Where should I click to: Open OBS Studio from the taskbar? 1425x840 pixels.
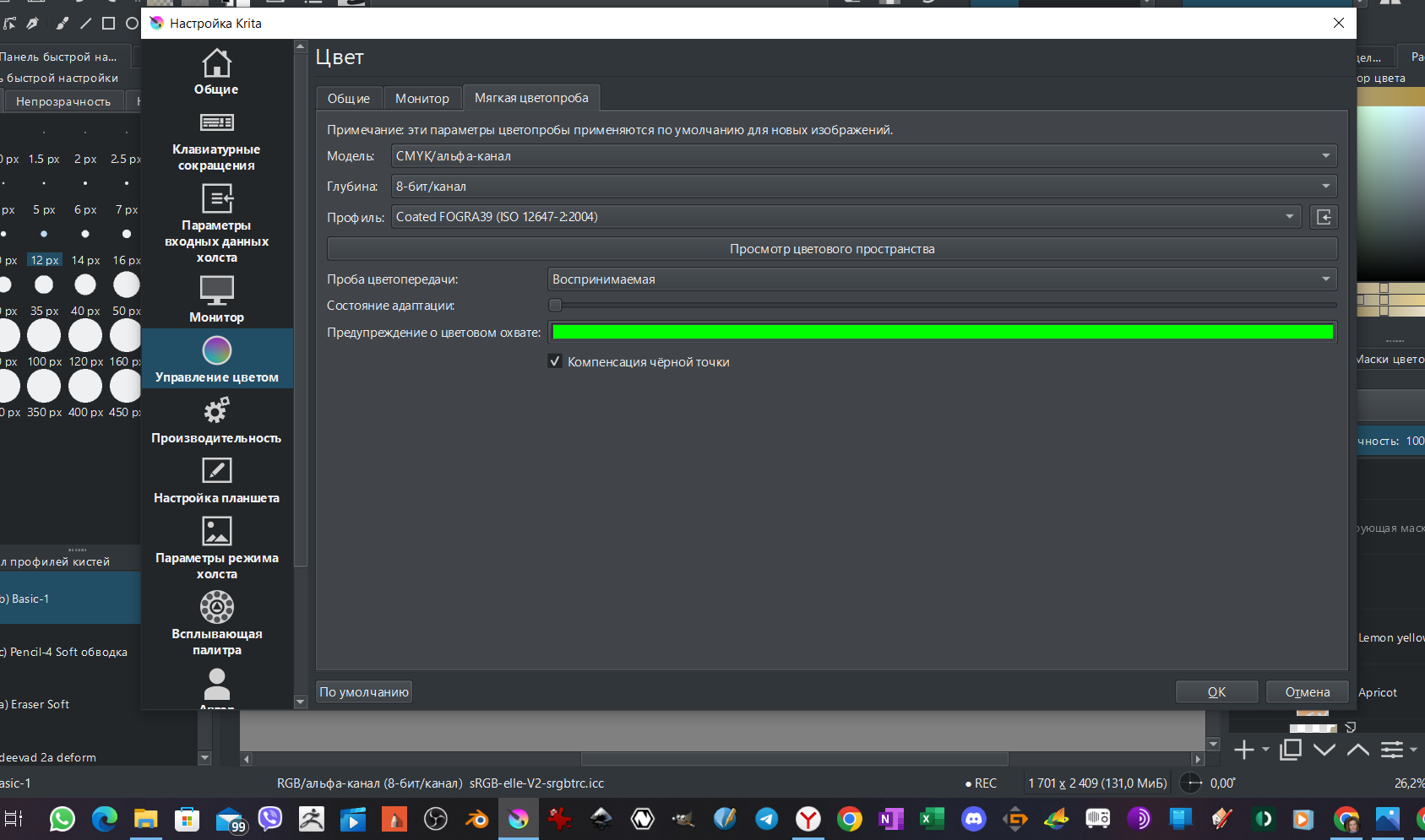coord(435,819)
